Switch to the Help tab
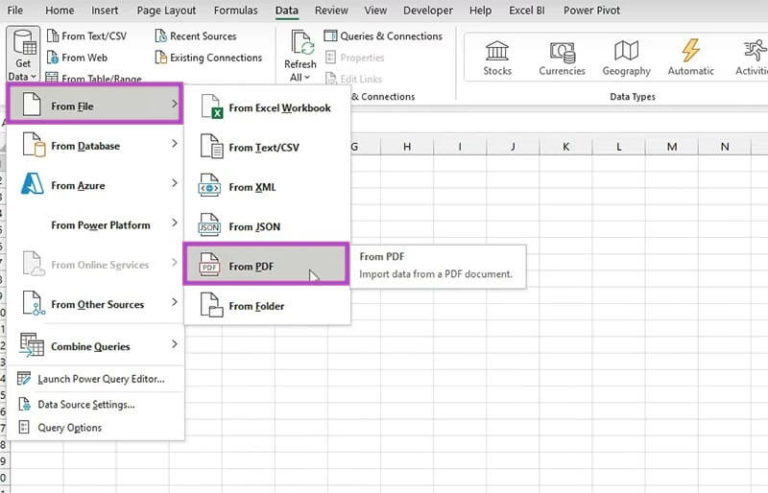 (x=480, y=10)
